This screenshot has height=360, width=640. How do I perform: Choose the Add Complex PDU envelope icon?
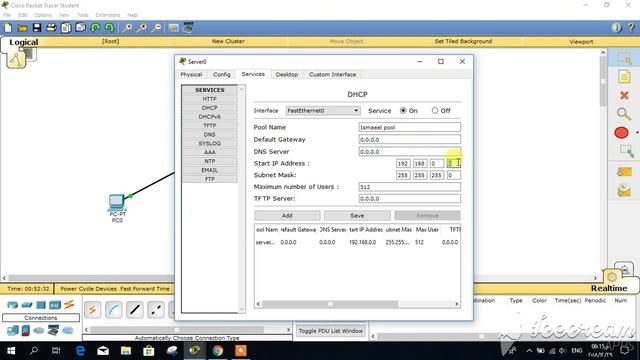[624, 190]
